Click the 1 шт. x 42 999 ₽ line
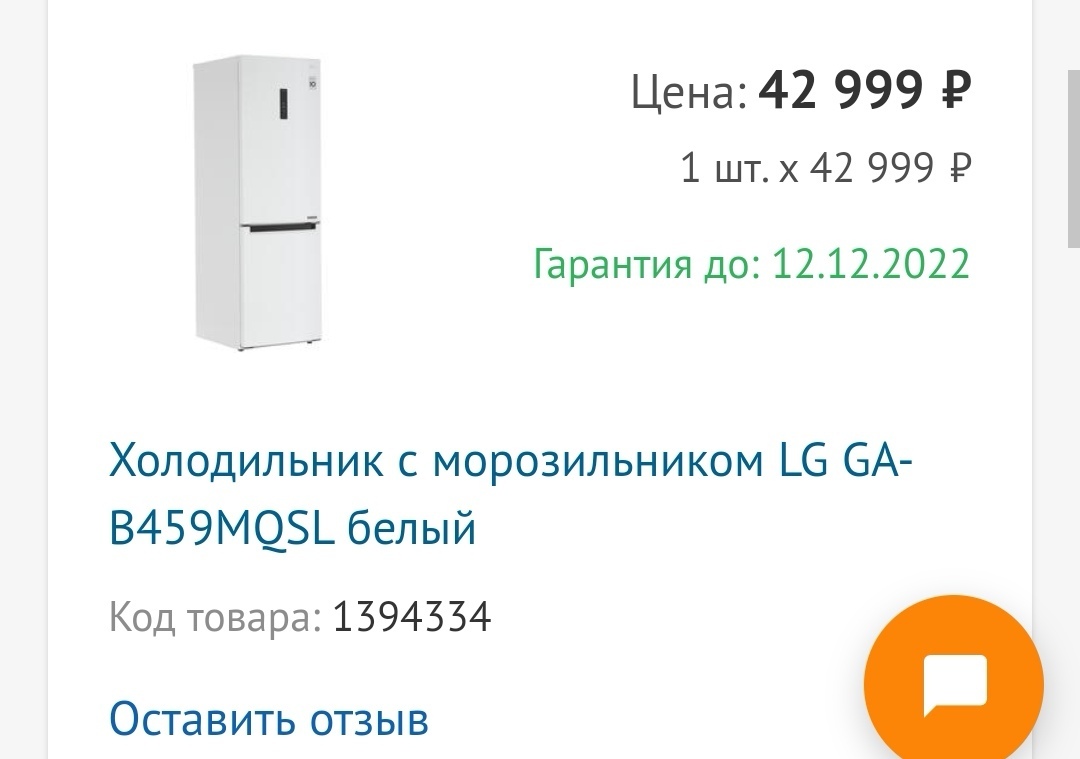Viewport: 1080px width, 759px height. click(x=824, y=168)
